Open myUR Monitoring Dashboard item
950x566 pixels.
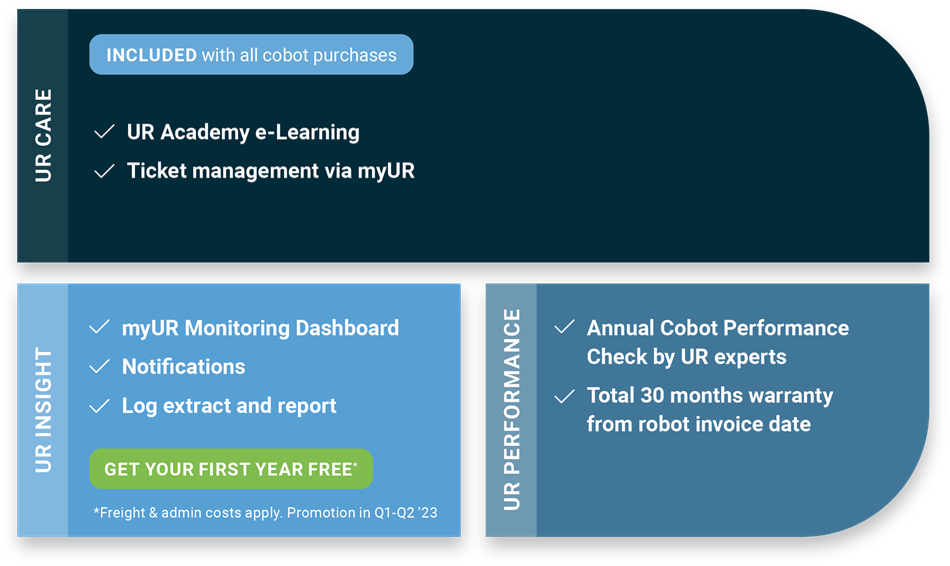(261, 328)
